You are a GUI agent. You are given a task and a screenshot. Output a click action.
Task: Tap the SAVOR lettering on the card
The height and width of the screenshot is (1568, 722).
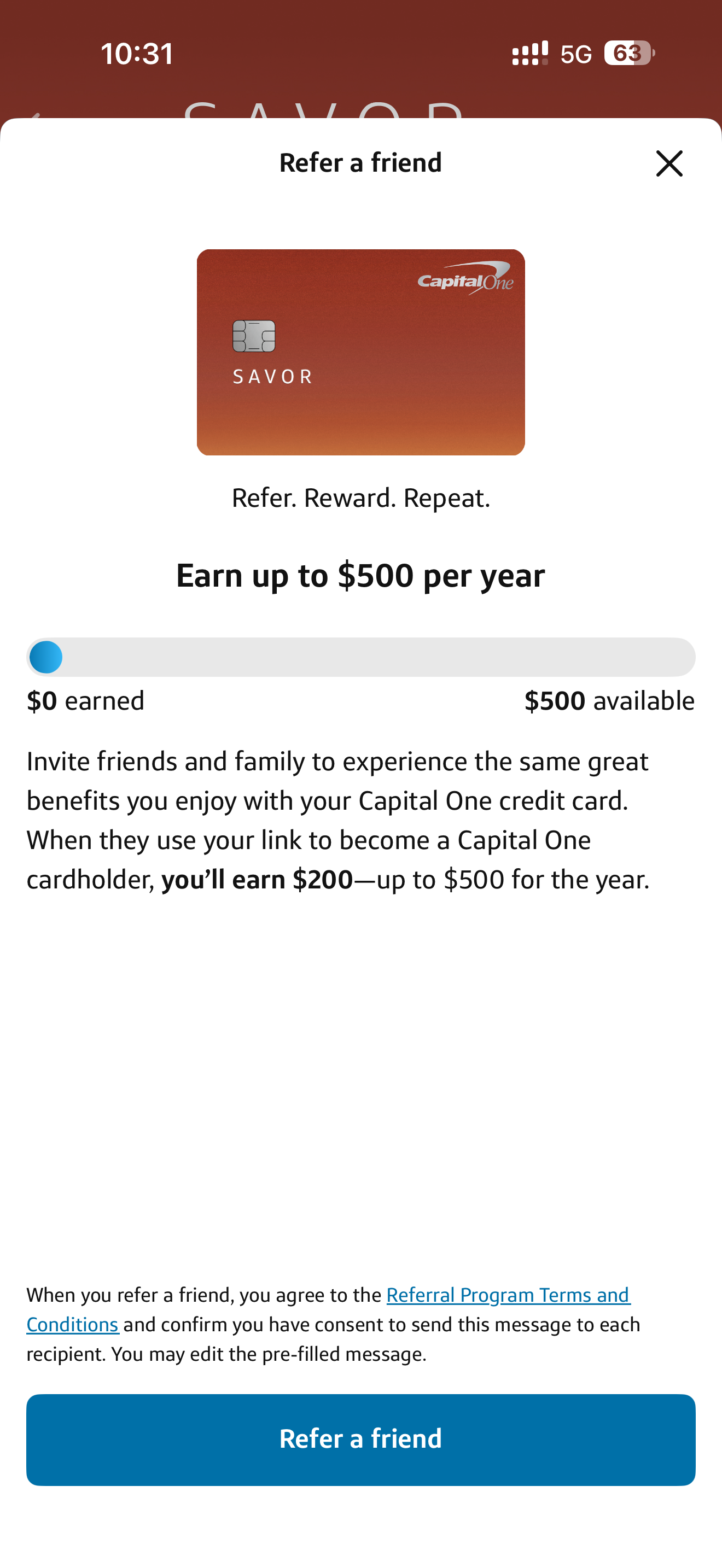pyautogui.click(x=273, y=377)
